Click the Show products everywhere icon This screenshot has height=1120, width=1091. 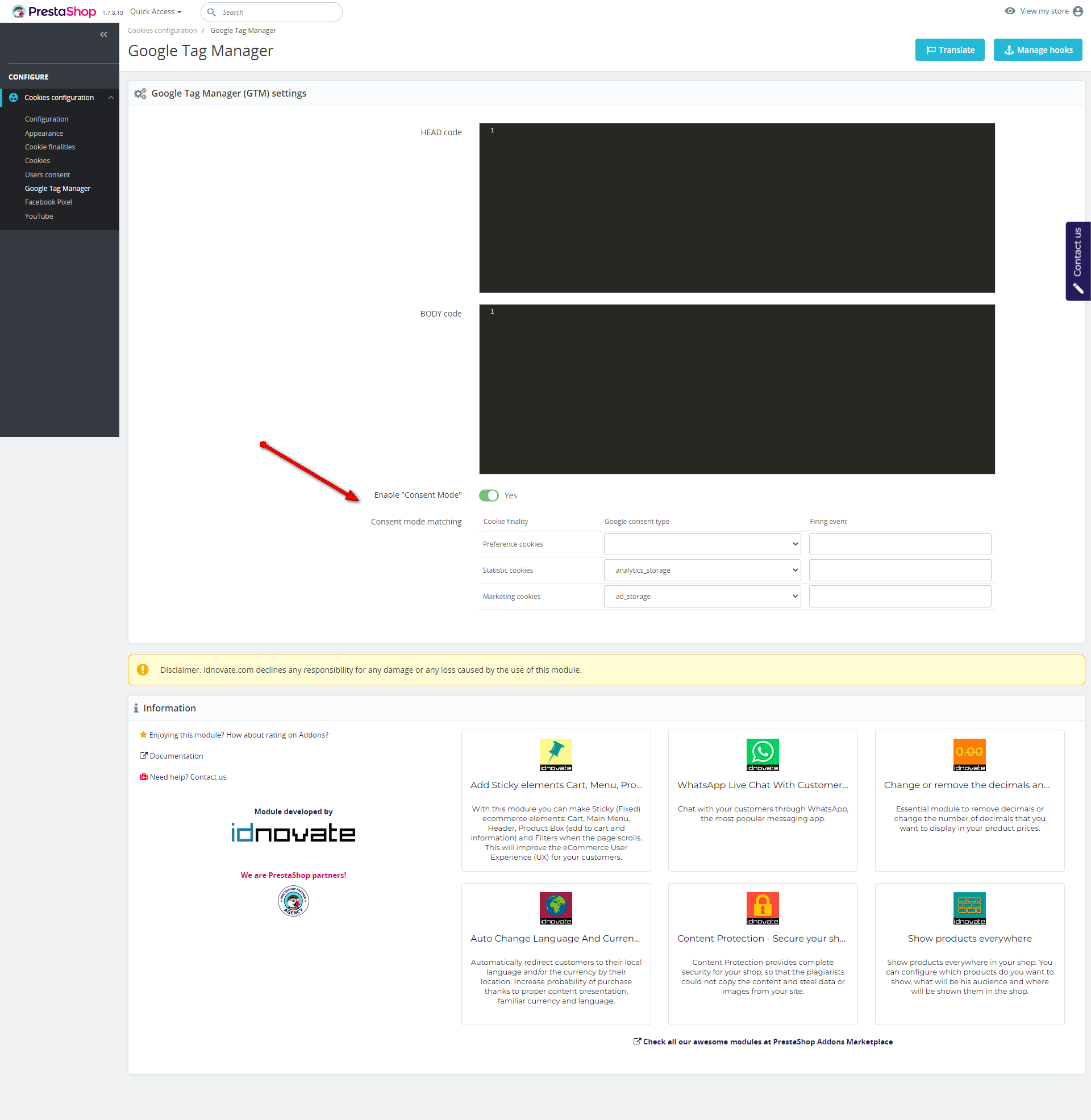(x=969, y=907)
